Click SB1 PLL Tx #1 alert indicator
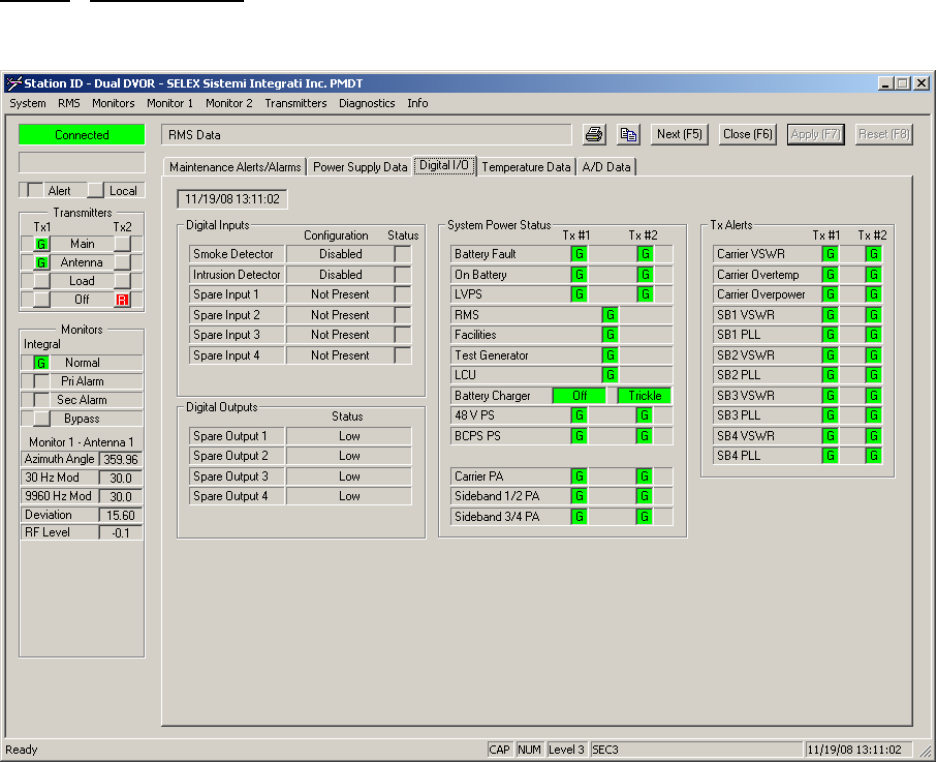936x762 pixels. click(x=830, y=335)
